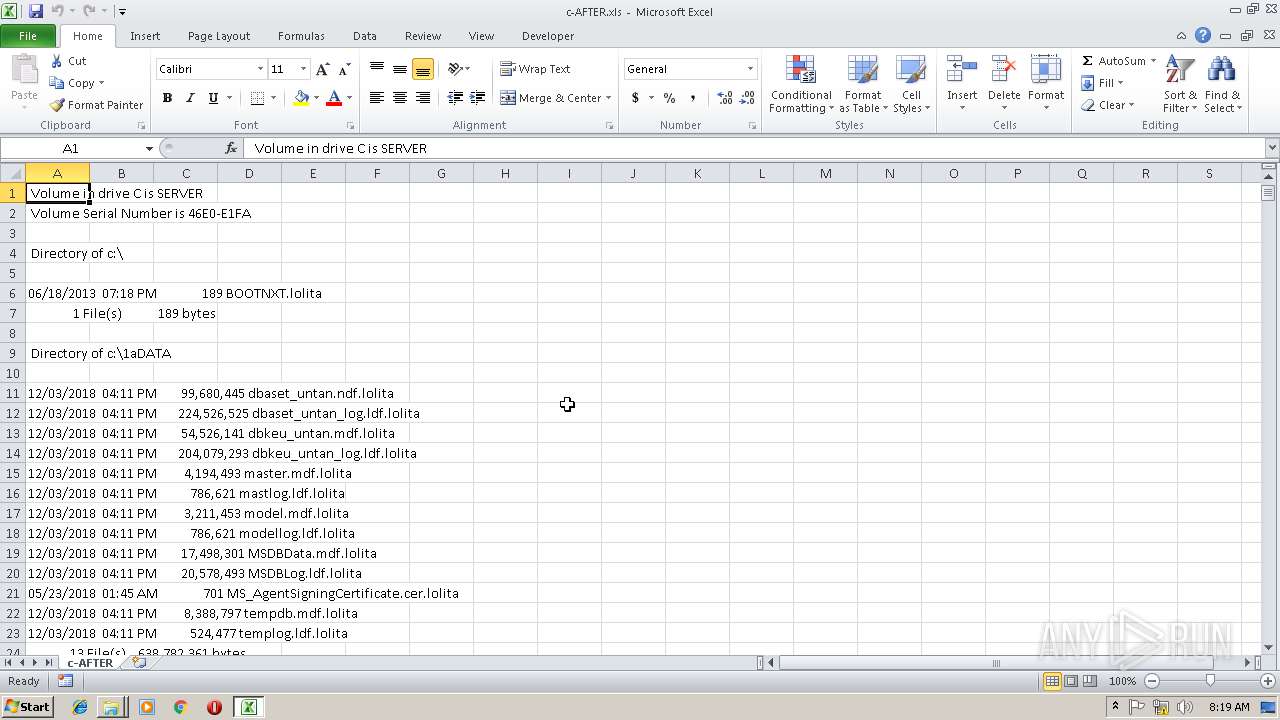Select the c-AFTER sheet tab

(90, 663)
